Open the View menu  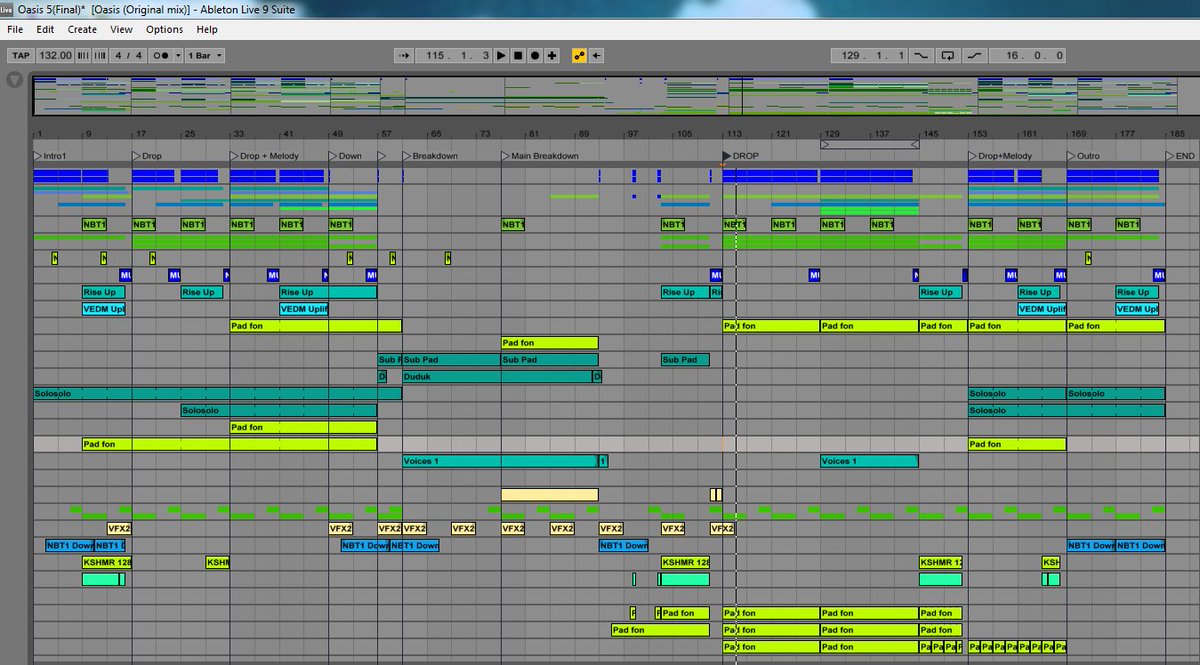pyautogui.click(x=121, y=30)
